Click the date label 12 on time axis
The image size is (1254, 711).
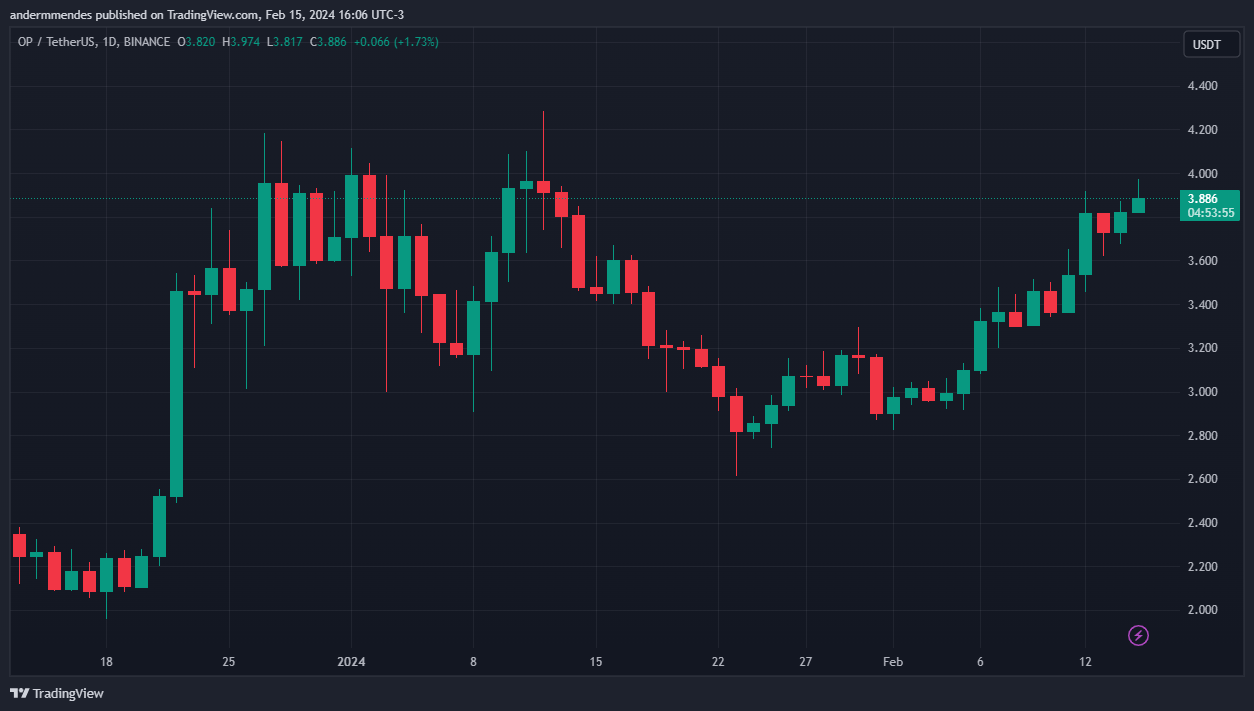1085,662
